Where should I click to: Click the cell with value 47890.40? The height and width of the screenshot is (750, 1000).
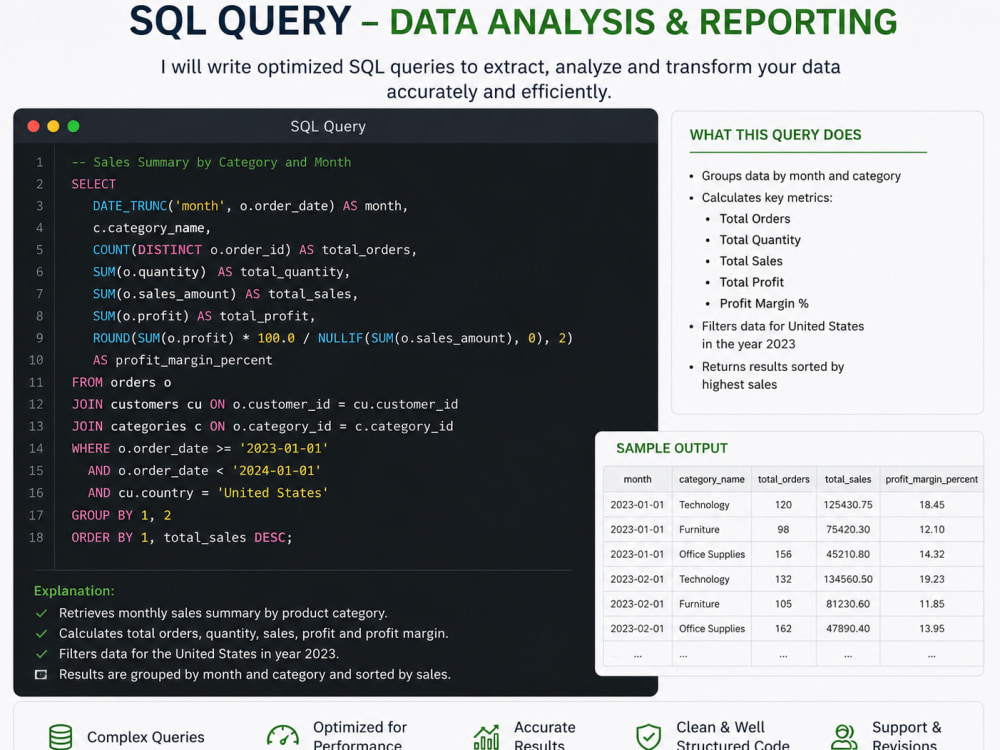[848, 629]
